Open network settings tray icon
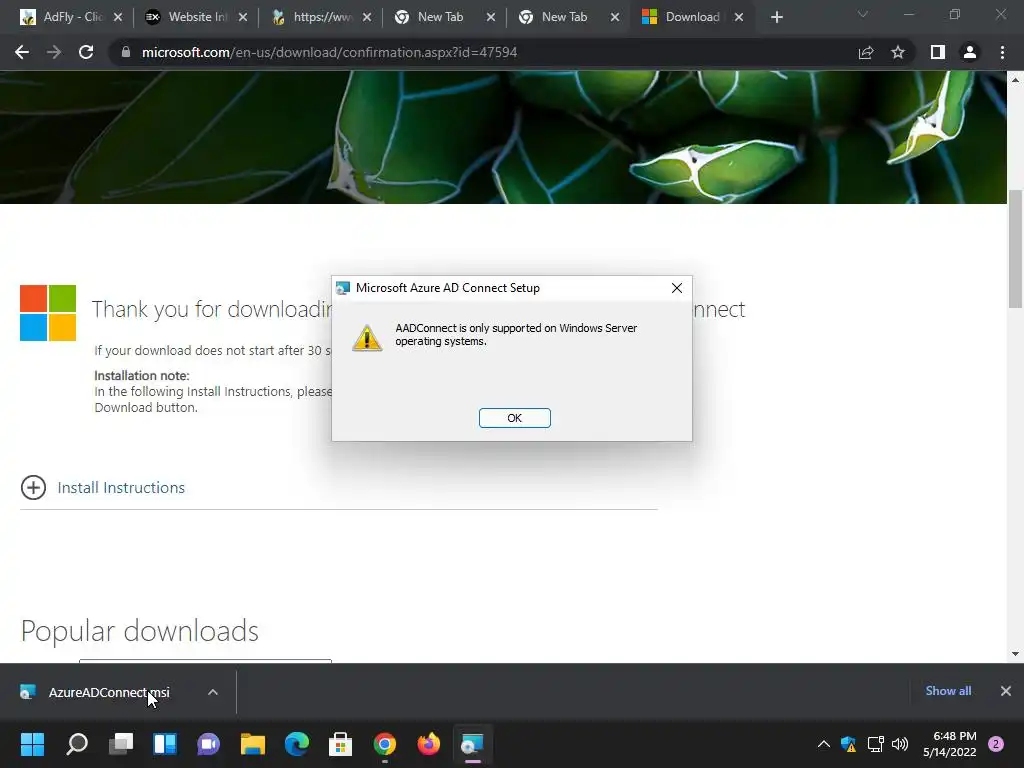This screenshot has width=1024, height=768. [875, 744]
